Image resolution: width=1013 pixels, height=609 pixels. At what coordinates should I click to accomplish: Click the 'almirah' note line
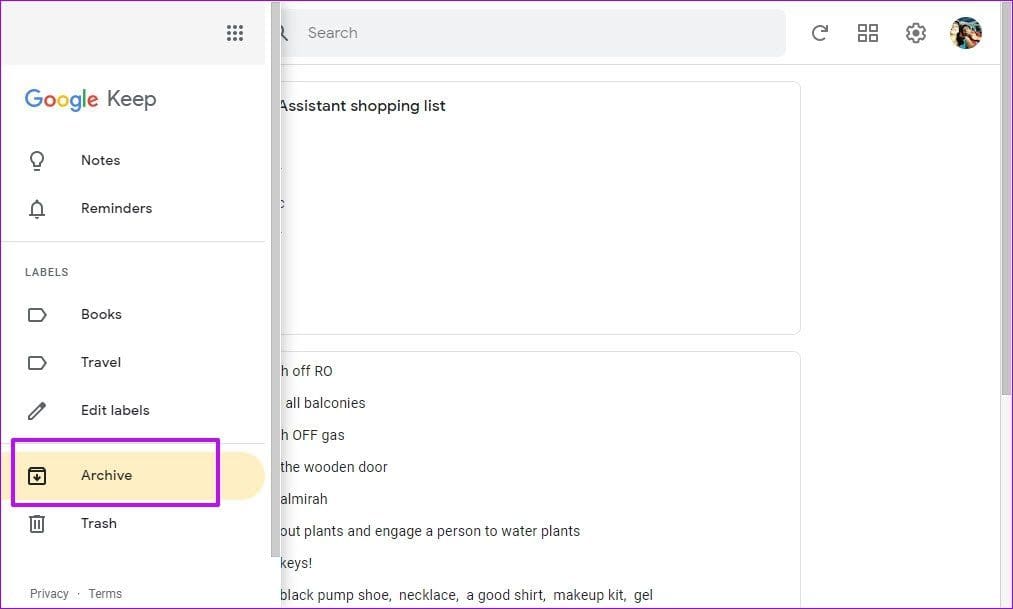point(304,499)
